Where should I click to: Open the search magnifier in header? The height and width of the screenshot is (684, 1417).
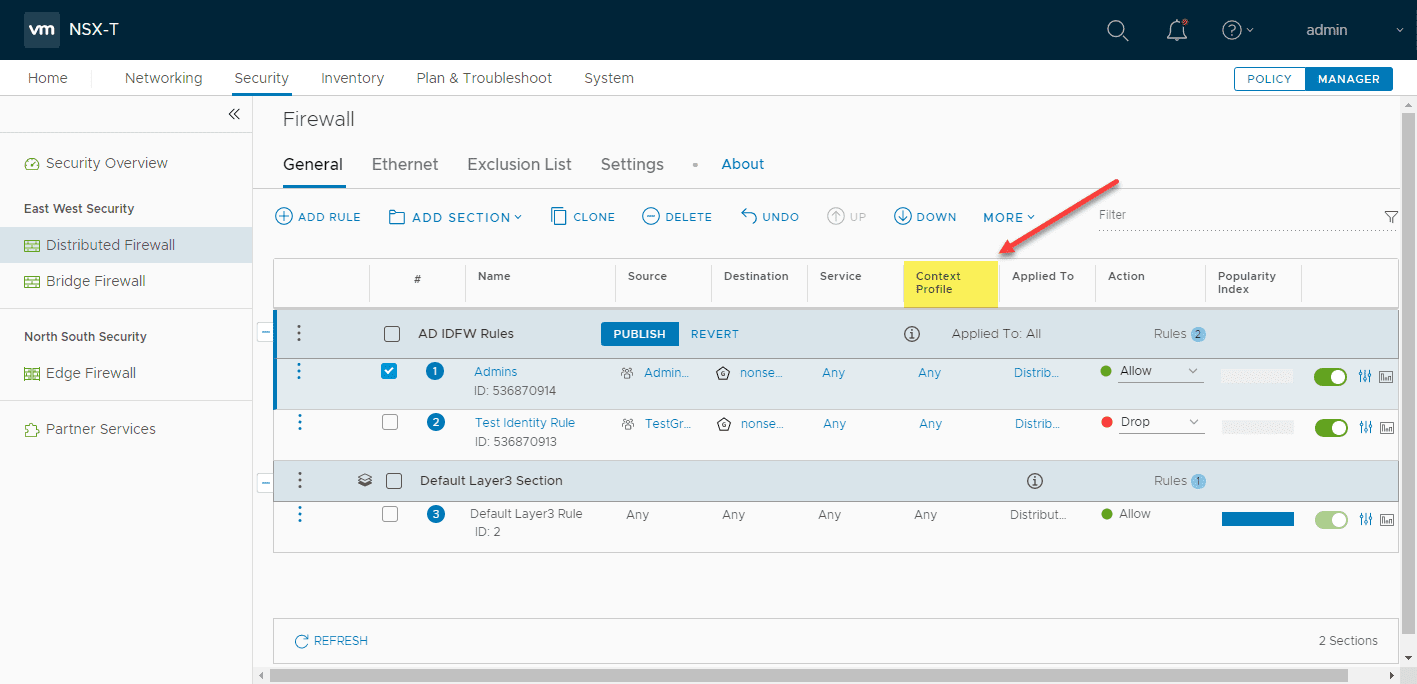pyautogui.click(x=1118, y=30)
